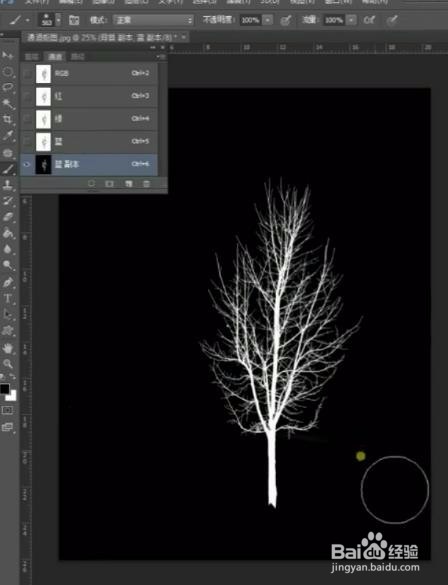This screenshot has width=448, height=585.
Task: Open the flow slider dropdown arrow
Action: pos(351,20)
